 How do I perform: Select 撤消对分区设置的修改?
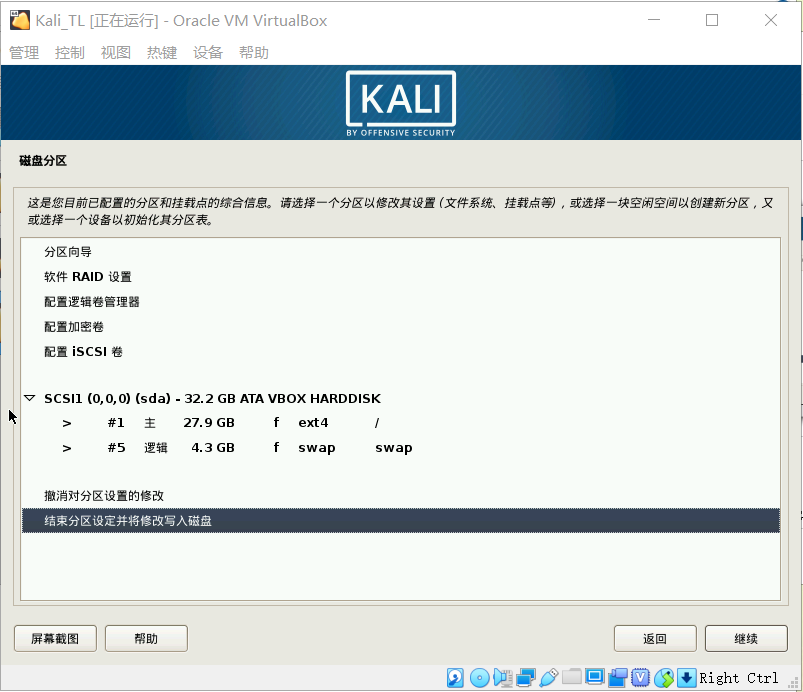pos(400,496)
